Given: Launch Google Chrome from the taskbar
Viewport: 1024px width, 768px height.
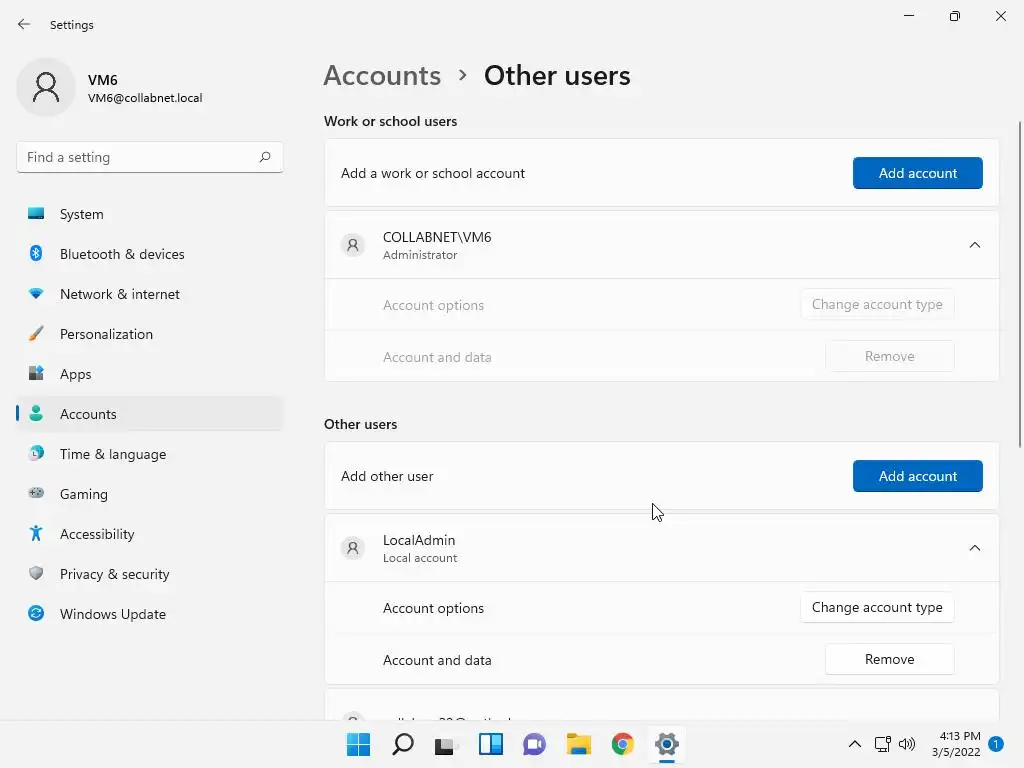Looking at the screenshot, I should pos(623,744).
